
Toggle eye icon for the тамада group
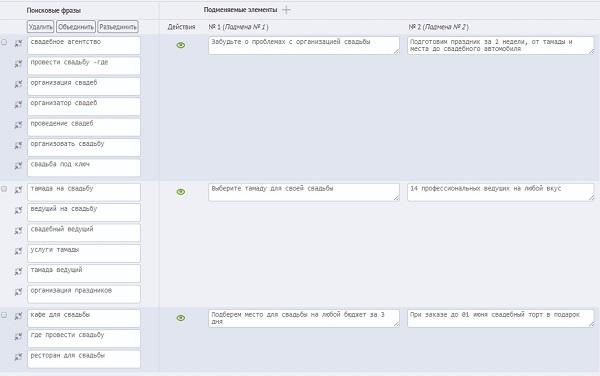coord(181,192)
